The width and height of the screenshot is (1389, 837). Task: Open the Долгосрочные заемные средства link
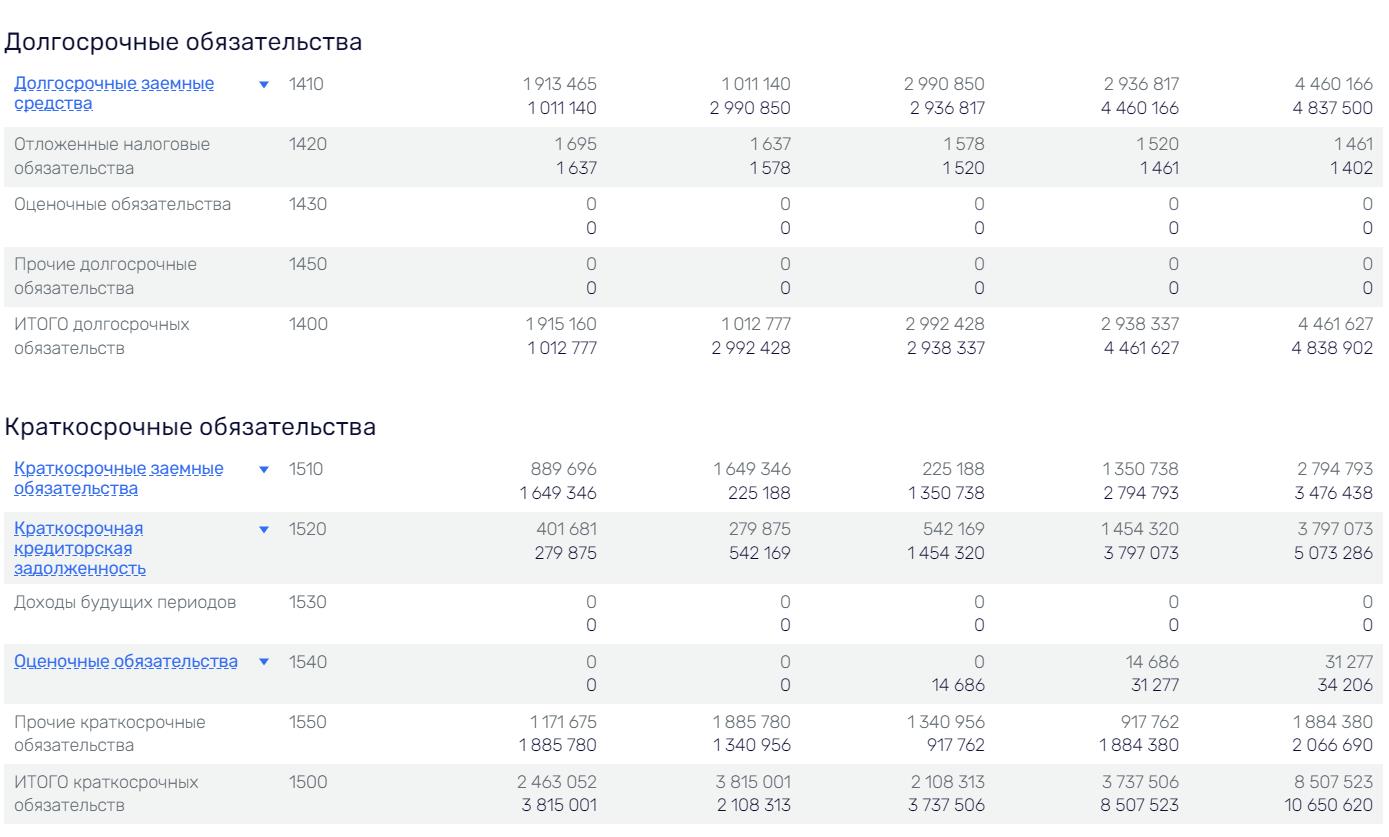pyautogui.click(x=114, y=93)
